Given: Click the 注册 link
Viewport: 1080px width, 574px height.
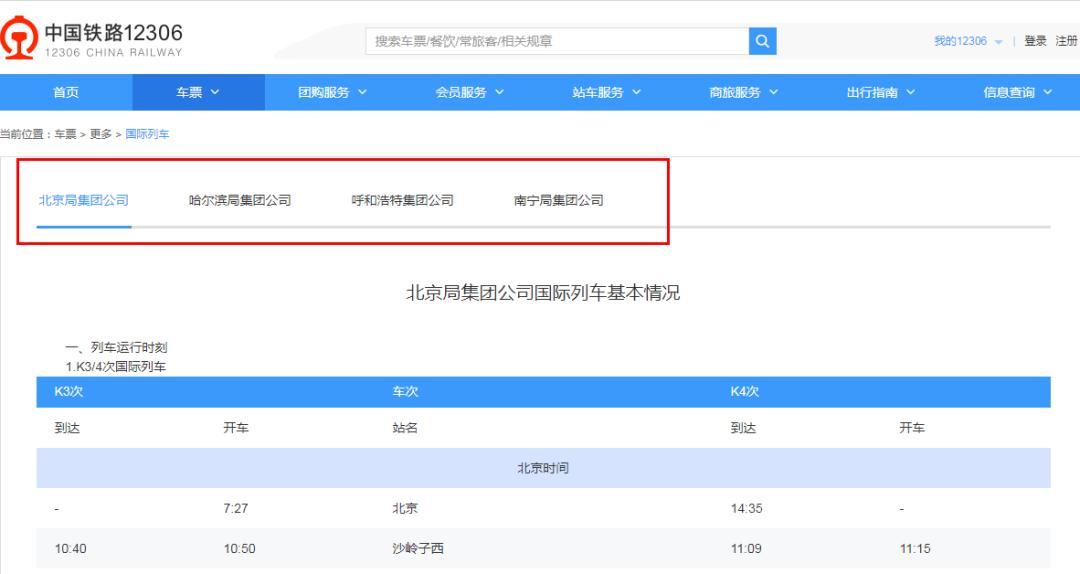Looking at the screenshot, I should (1066, 41).
